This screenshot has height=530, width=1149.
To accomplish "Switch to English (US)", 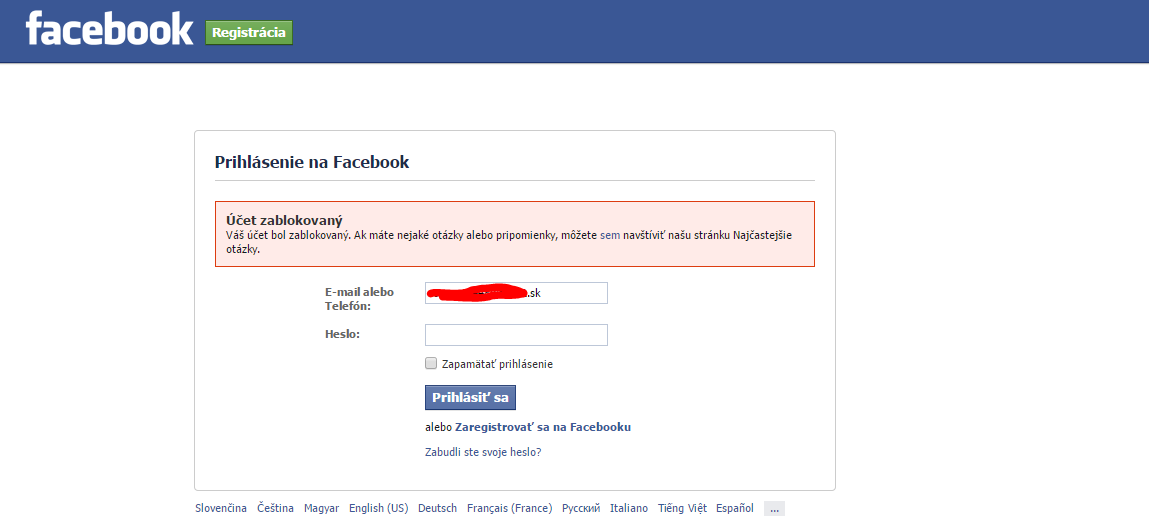I will [378, 508].
